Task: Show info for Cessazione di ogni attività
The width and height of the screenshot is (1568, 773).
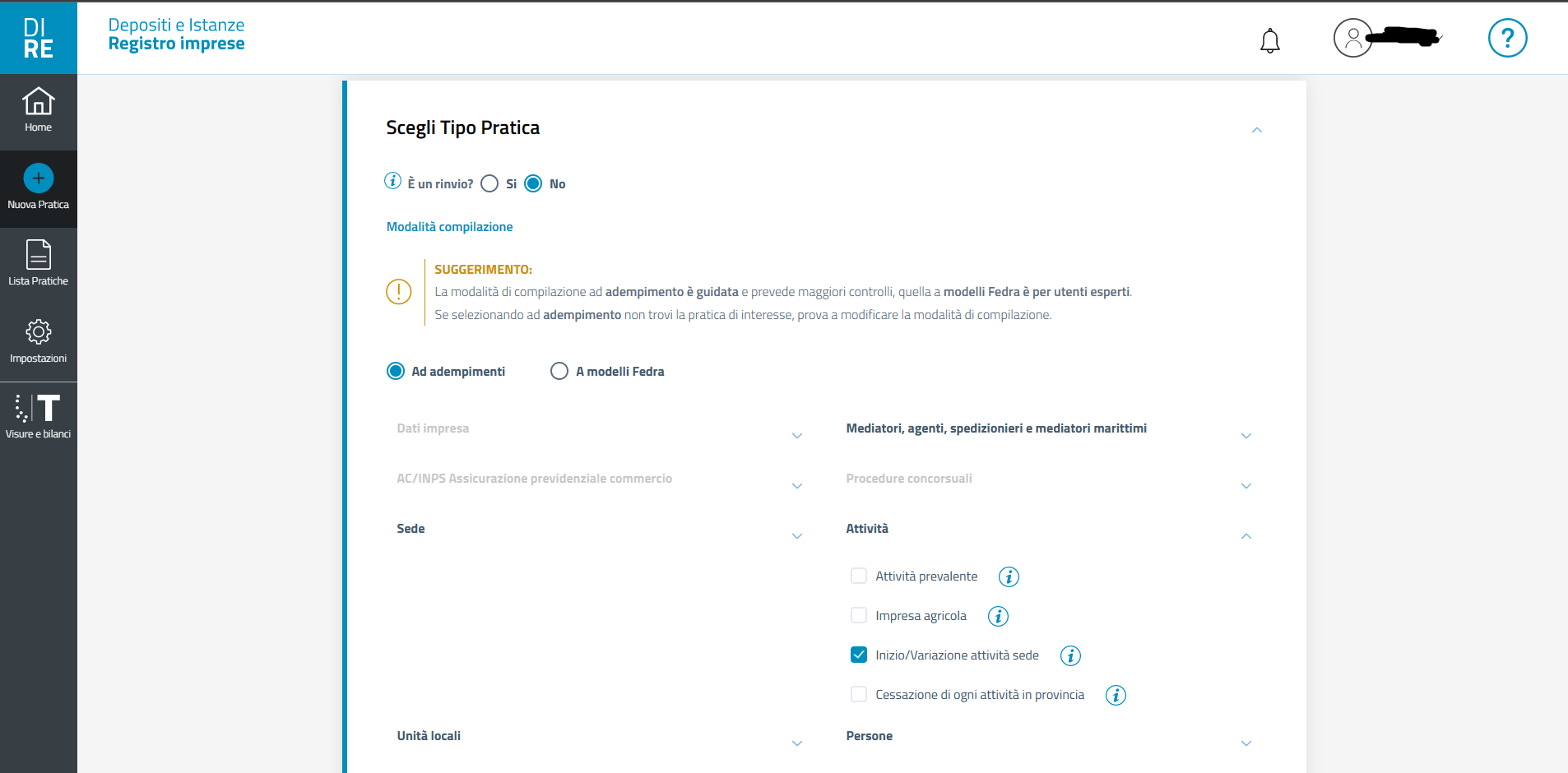Action: pos(1116,696)
